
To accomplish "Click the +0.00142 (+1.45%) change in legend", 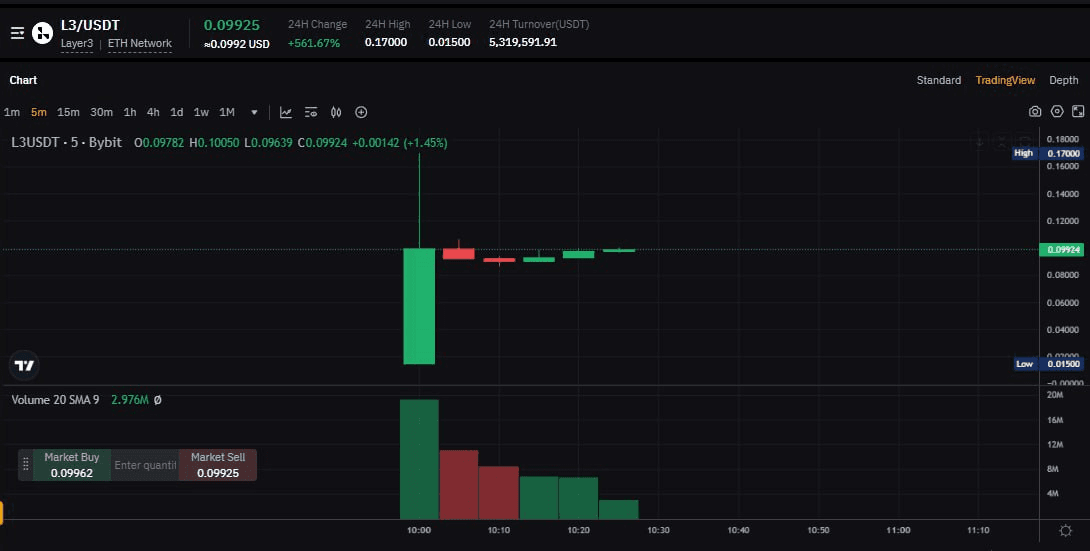I will 400,142.
